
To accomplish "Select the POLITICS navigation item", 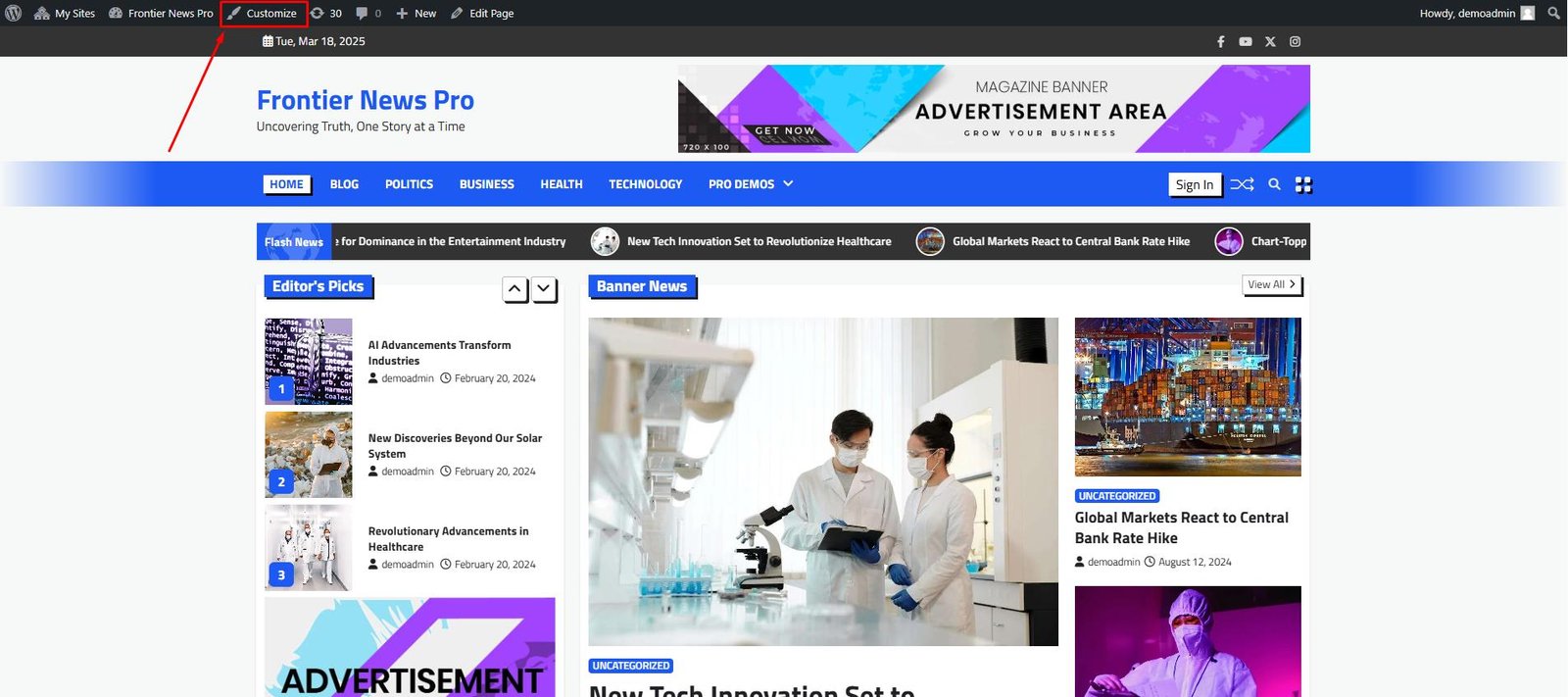I will (409, 184).
